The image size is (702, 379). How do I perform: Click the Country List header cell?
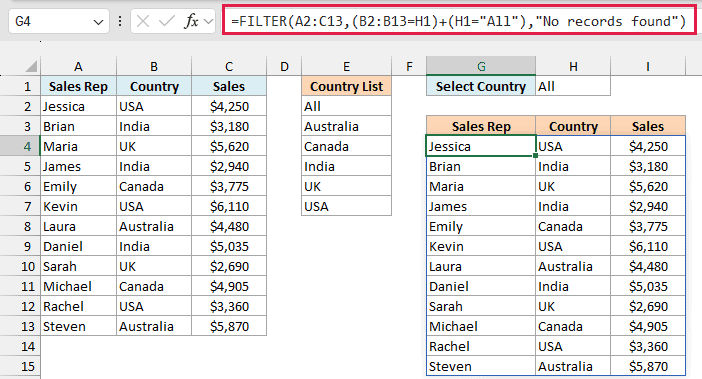click(x=347, y=86)
